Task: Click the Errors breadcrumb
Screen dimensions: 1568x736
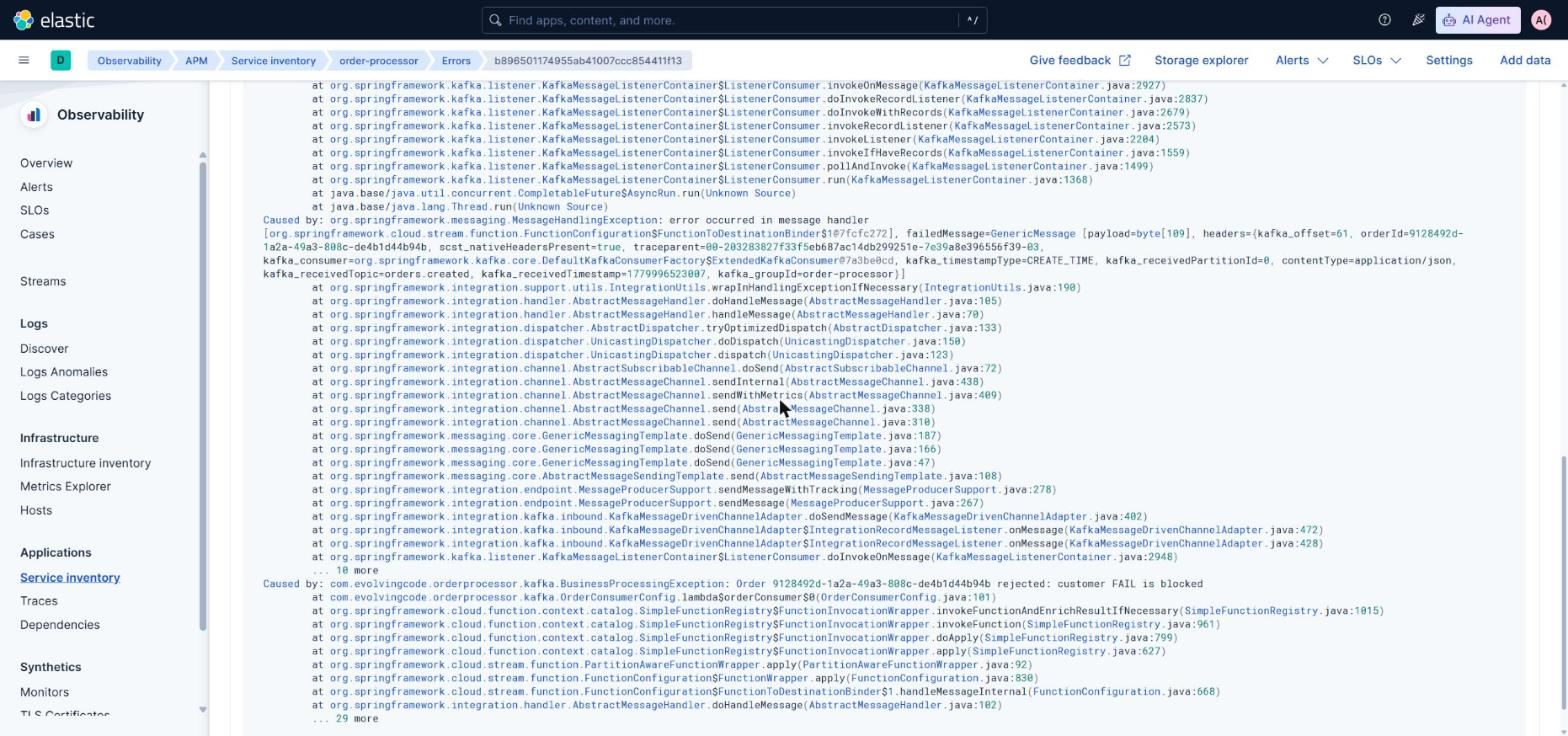Action: (x=456, y=61)
